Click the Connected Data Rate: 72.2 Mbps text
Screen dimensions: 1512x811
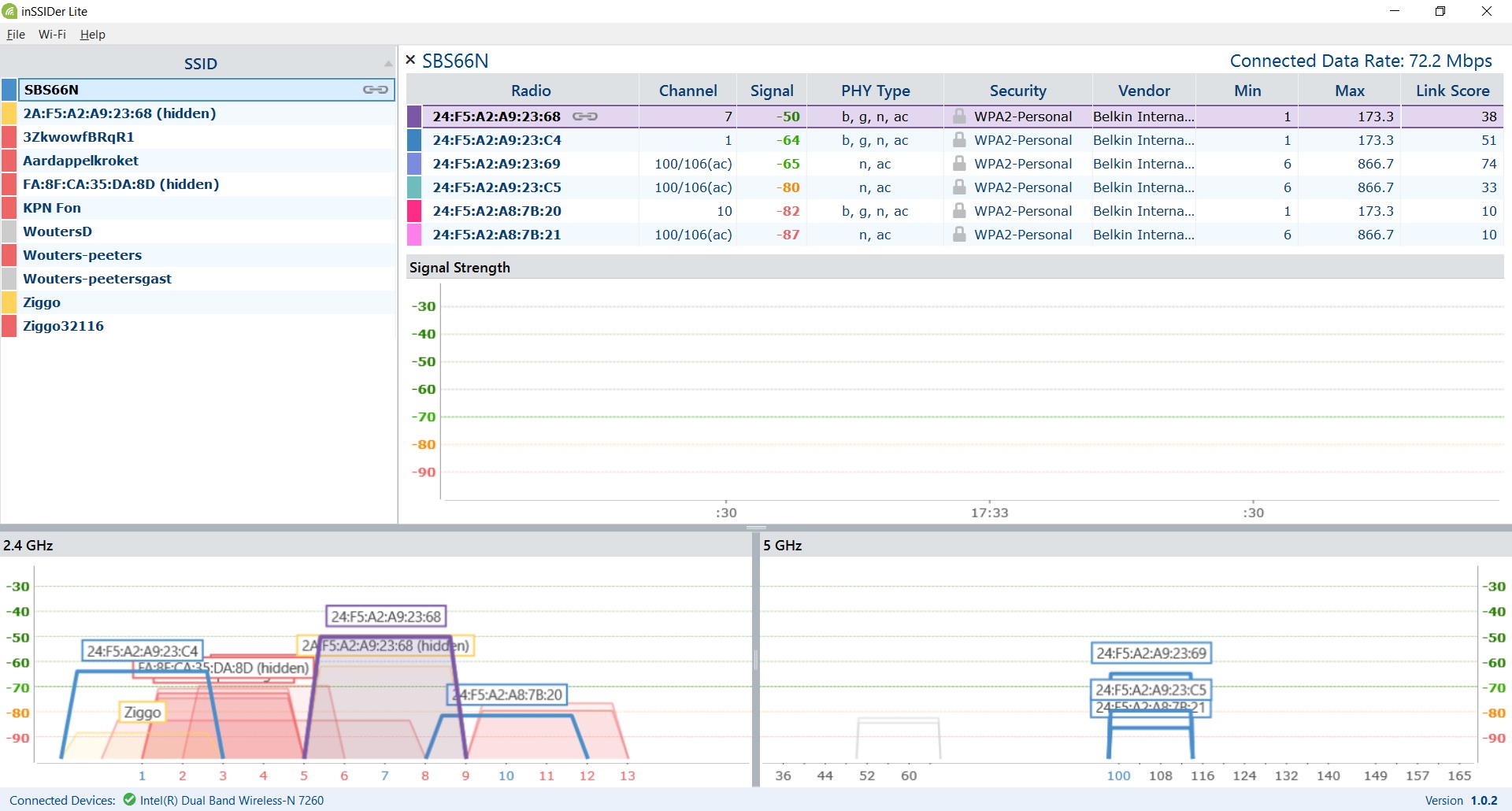tap(1361, 61)
